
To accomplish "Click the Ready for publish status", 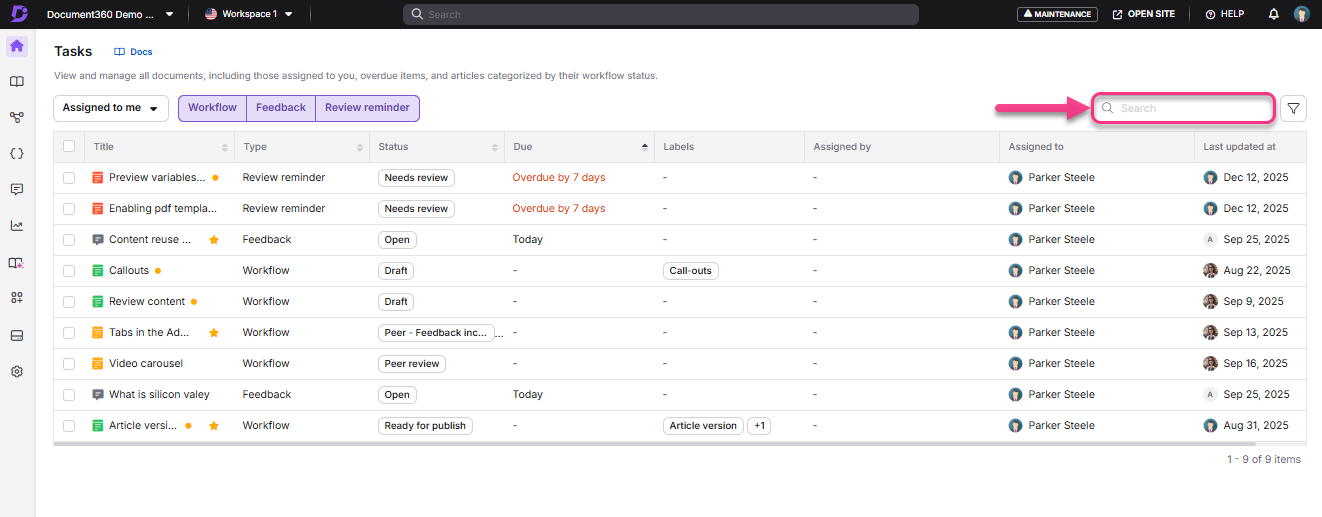I will (425, 426).
